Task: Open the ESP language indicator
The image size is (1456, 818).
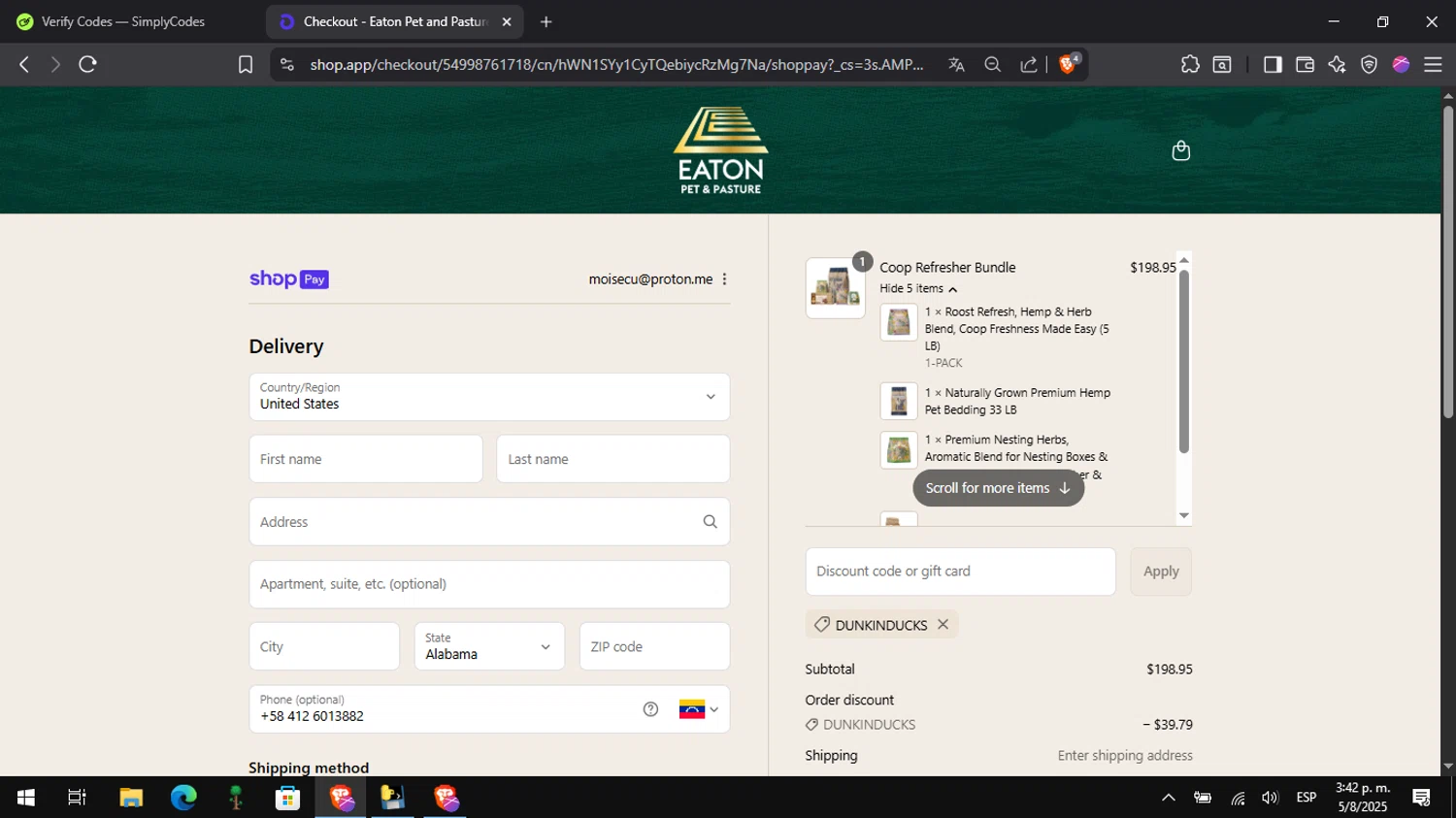Action: (x=1306, y=798)
